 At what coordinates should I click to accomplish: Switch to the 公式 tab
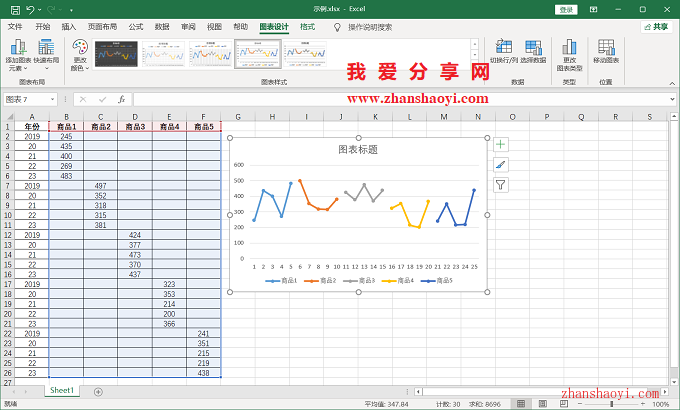point(136,27)
